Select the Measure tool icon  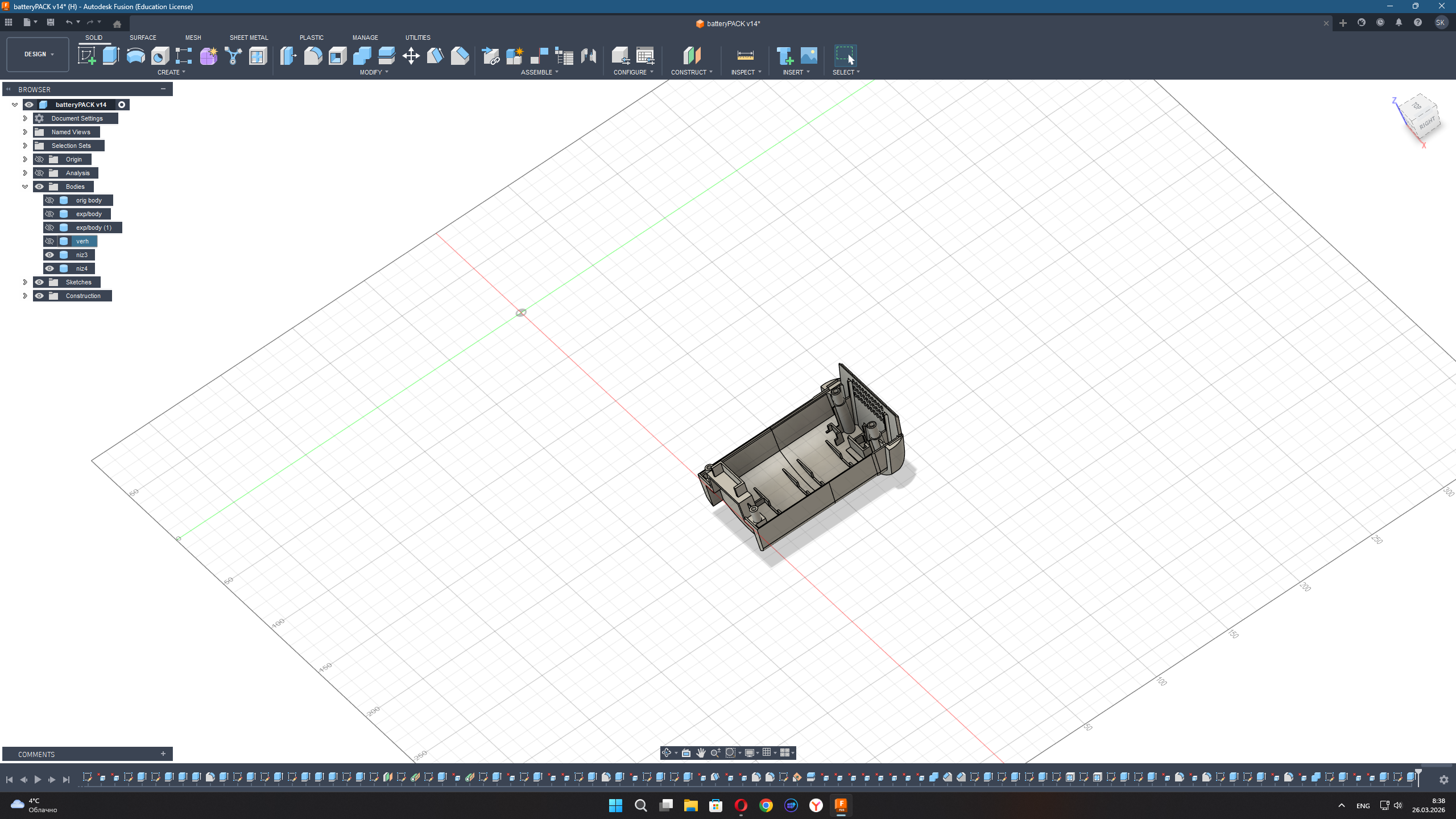(745, 56)
